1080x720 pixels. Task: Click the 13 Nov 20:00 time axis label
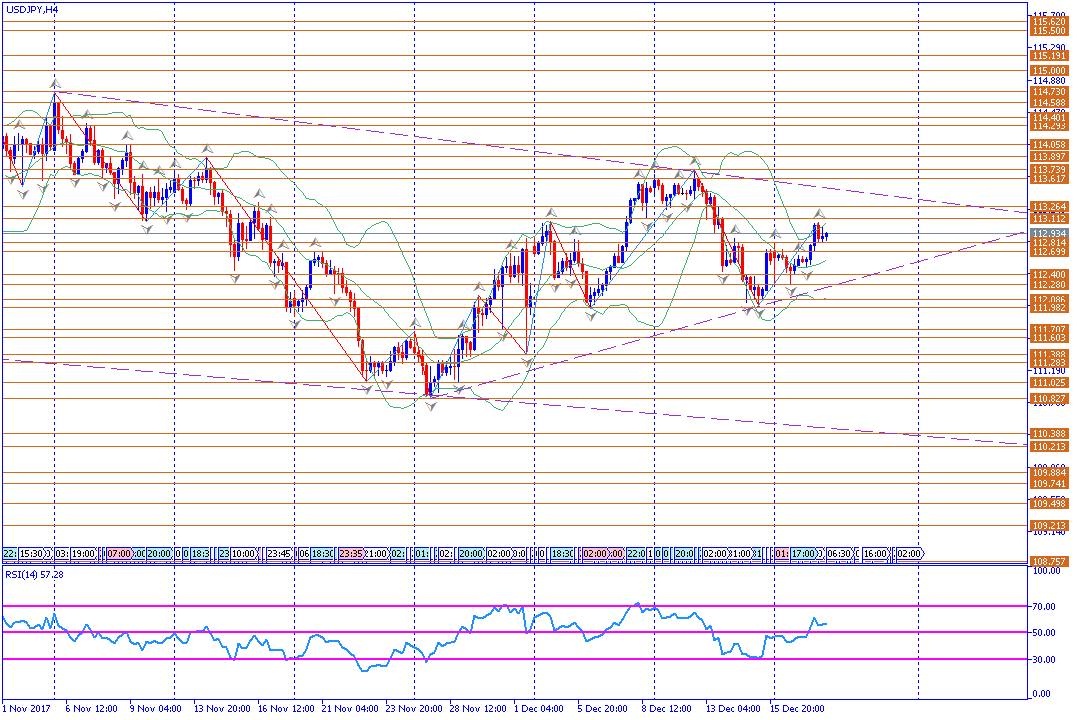point(222,708)
